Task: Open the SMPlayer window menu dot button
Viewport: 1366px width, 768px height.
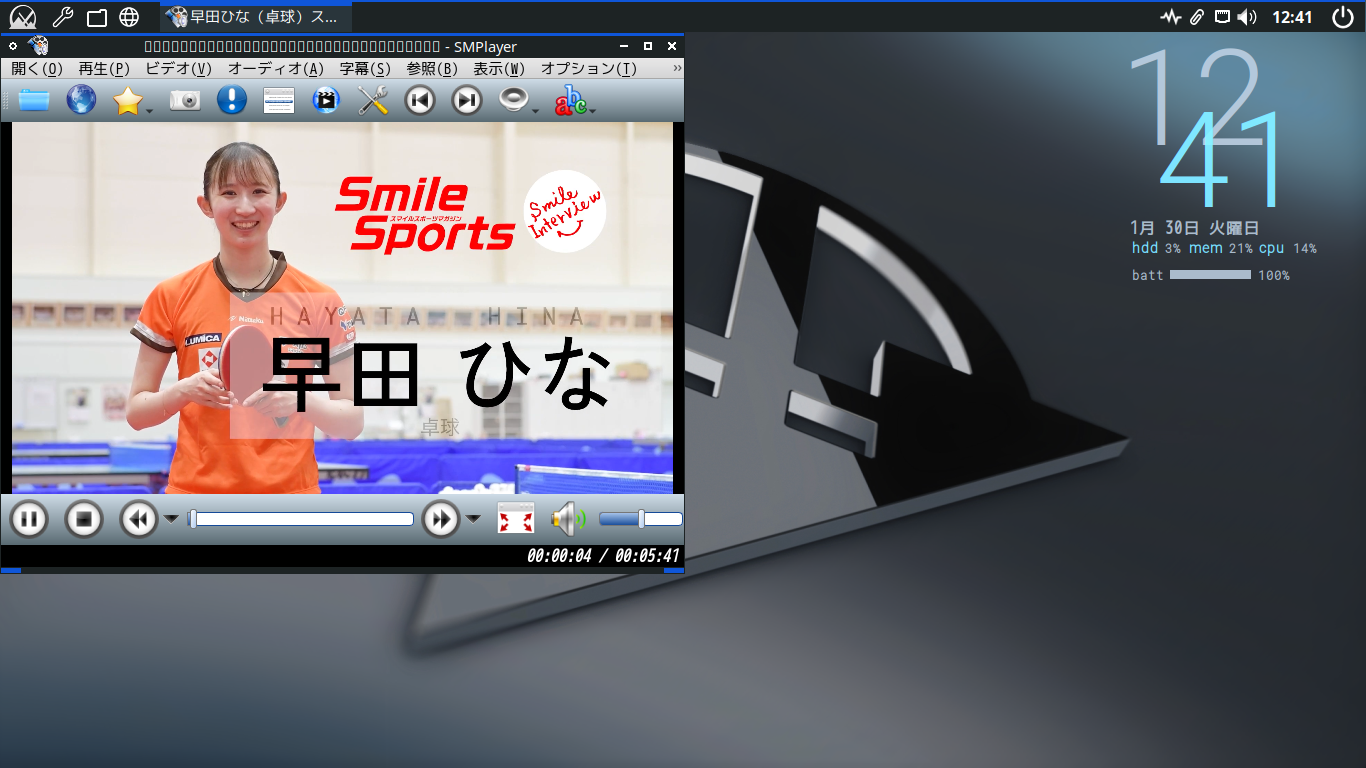Action: coord(13,46)
